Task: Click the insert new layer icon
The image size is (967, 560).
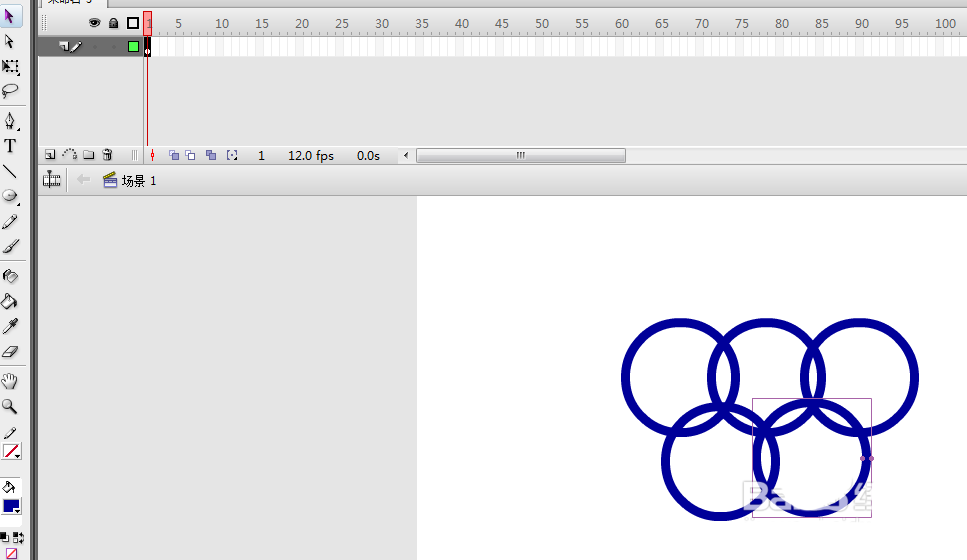Action: (50, 155)
